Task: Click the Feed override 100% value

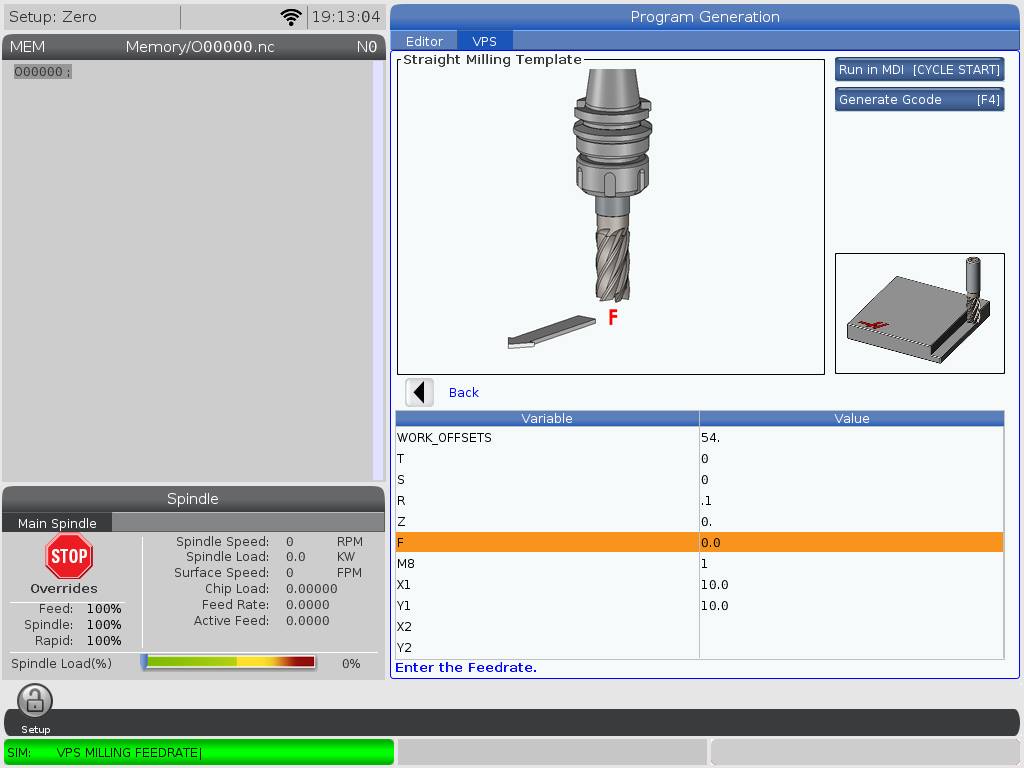Action: pyautogui.click(x=104, y=609)
